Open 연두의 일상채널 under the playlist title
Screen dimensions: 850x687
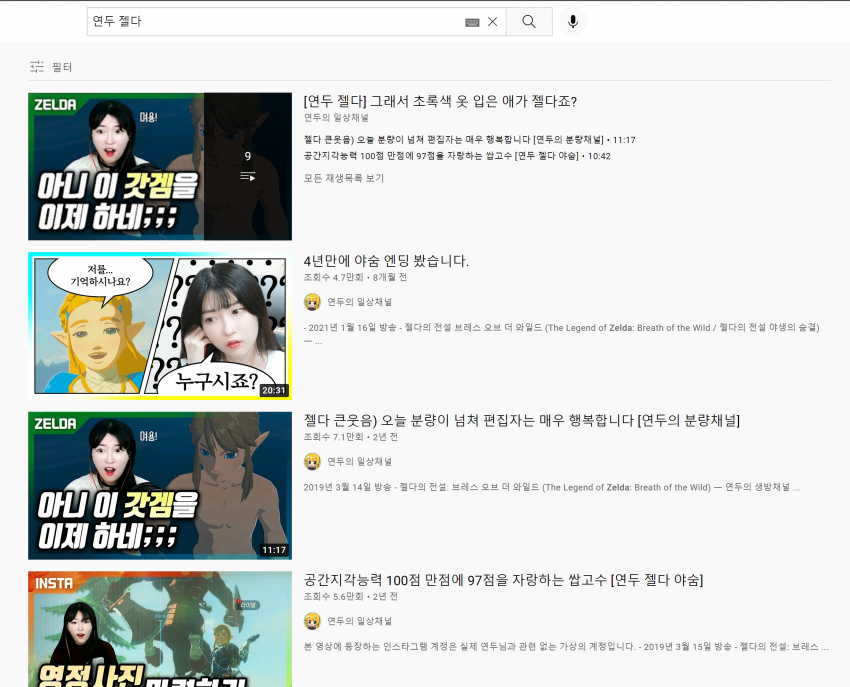coord(336,118)
